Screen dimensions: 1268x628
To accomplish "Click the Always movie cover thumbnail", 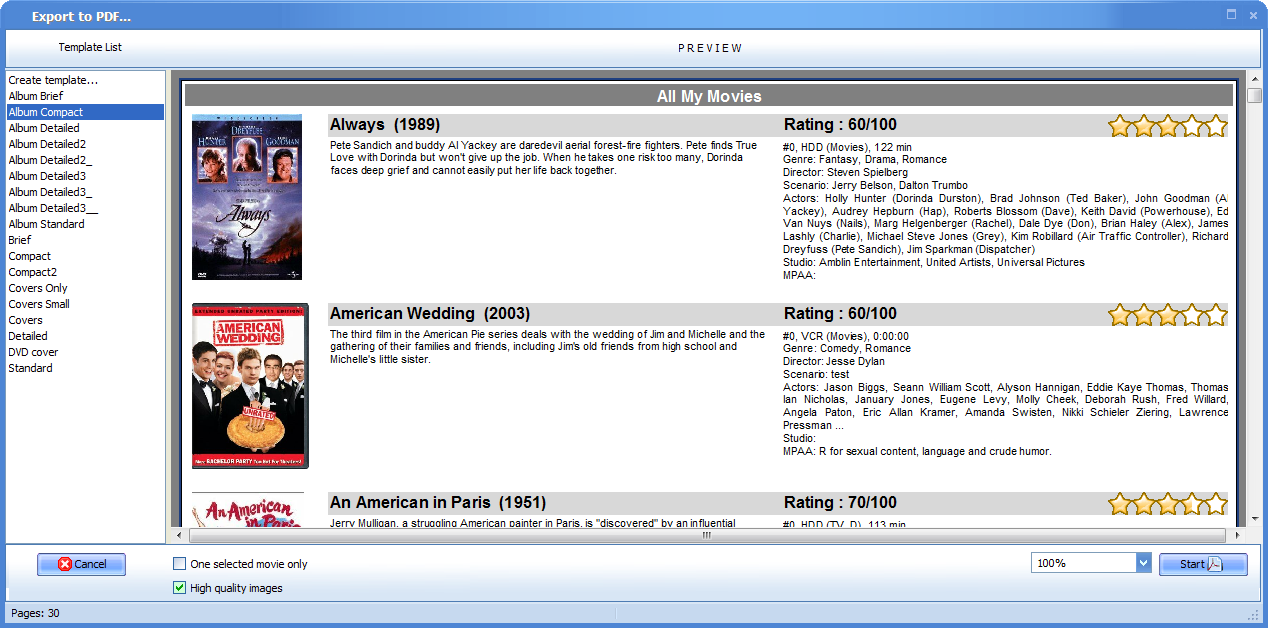I will point(247,197).
